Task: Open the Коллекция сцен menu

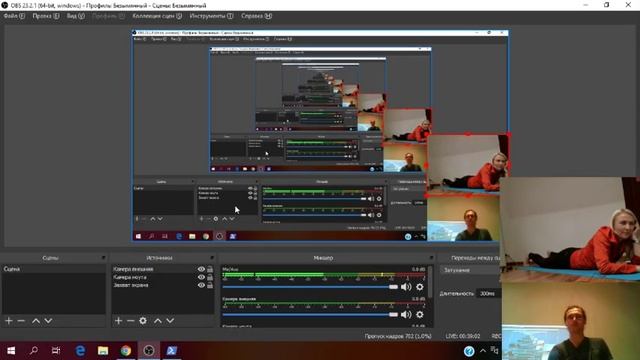Action: pos(157,16)
